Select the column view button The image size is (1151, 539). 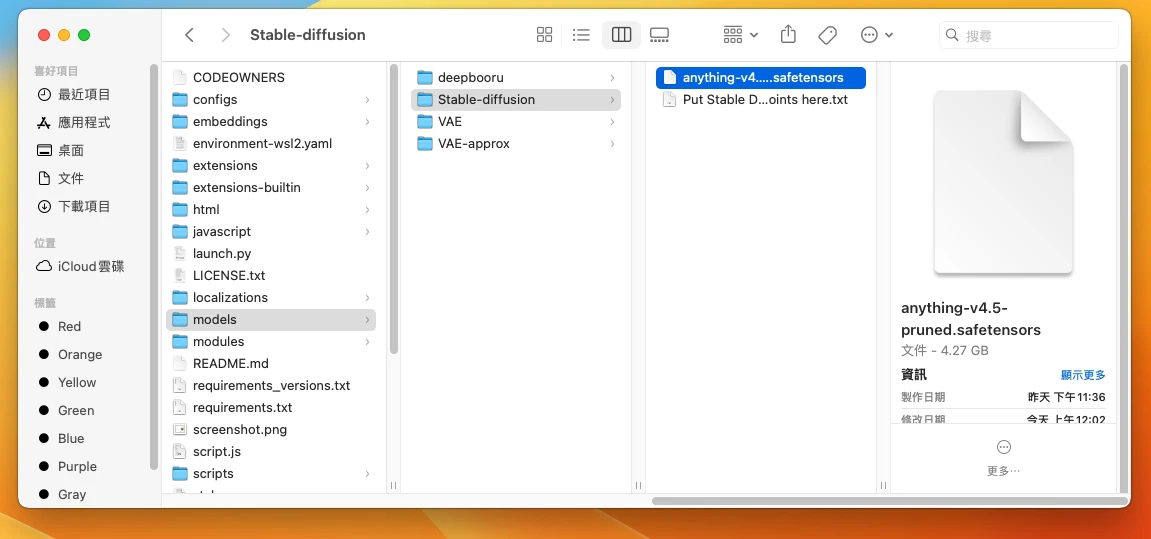(621, 35)
